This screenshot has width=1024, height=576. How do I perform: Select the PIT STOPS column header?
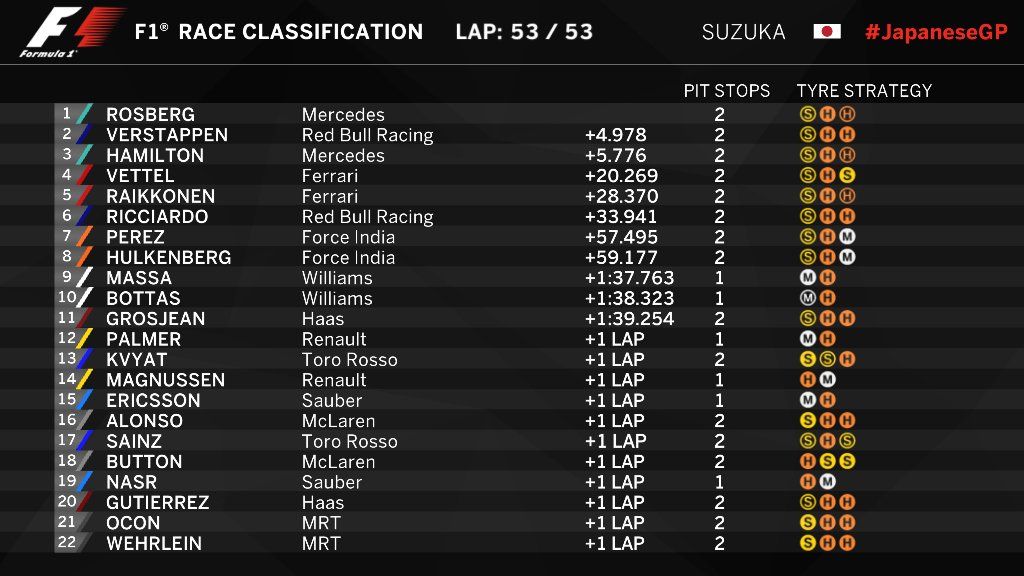point(727,90)
